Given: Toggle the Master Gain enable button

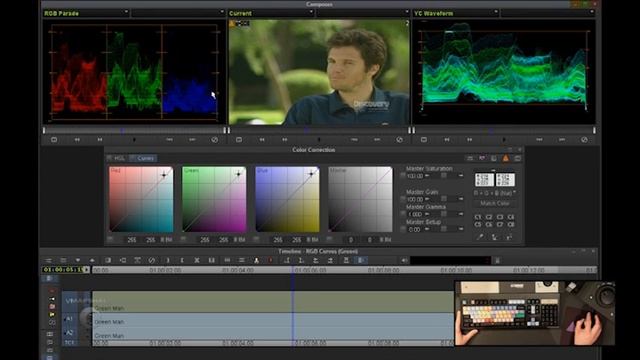Looking at the screenshot, I should 402,199.
